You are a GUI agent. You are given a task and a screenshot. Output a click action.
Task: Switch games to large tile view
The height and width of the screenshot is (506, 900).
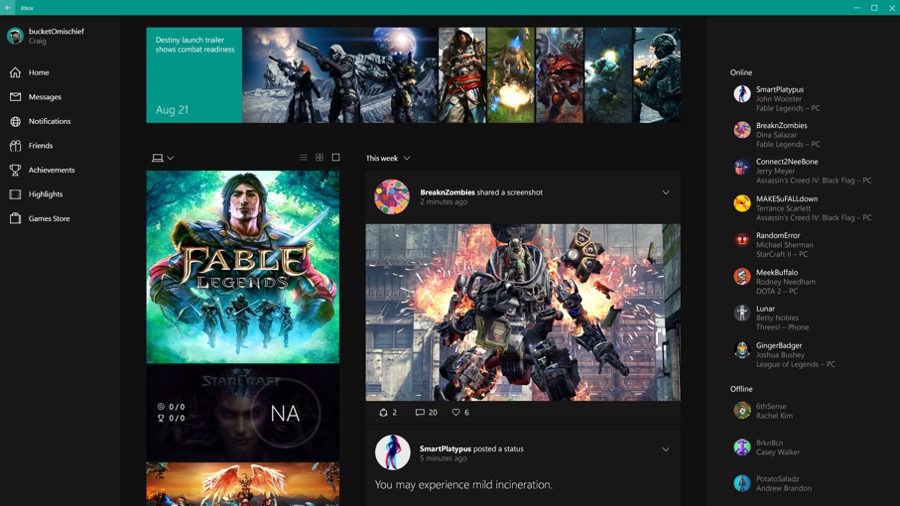[336, 157]
